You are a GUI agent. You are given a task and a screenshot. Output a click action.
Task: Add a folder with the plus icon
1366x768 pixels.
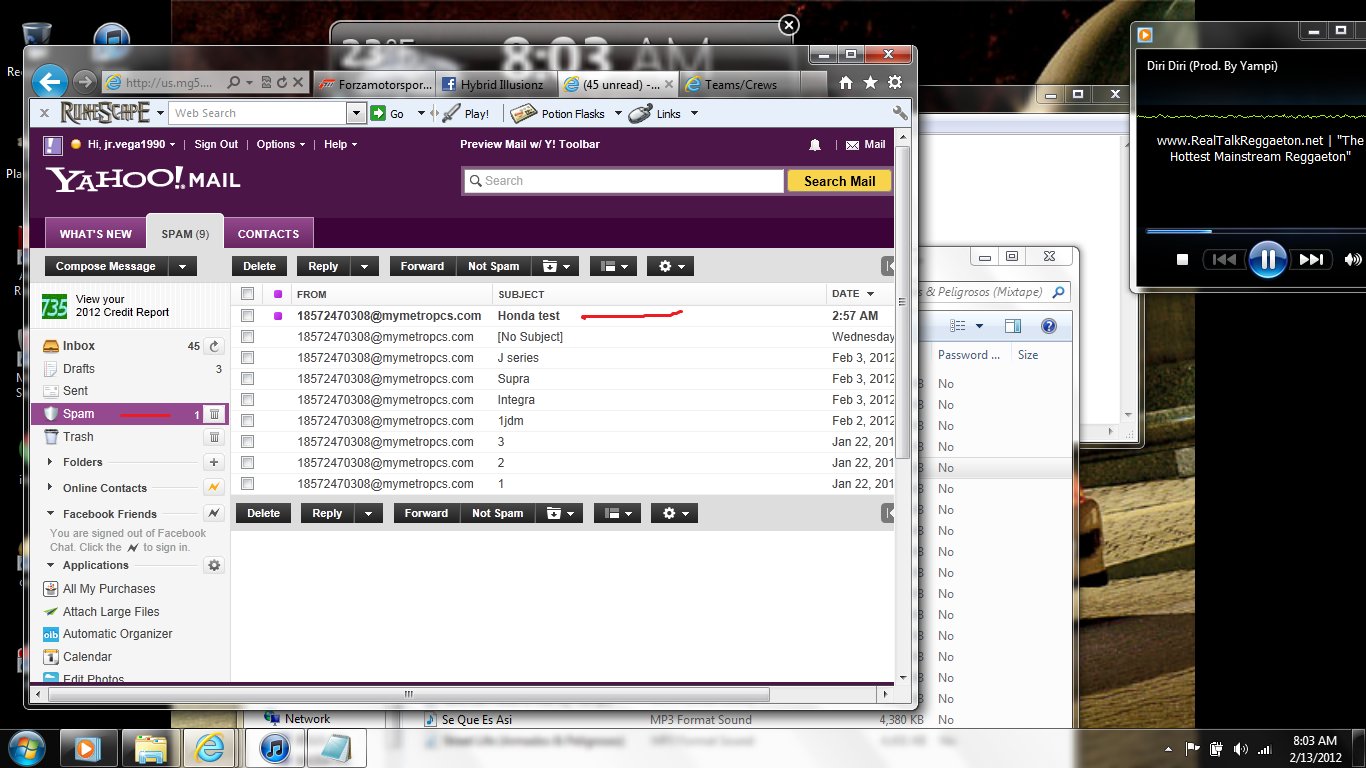[214, 462]
